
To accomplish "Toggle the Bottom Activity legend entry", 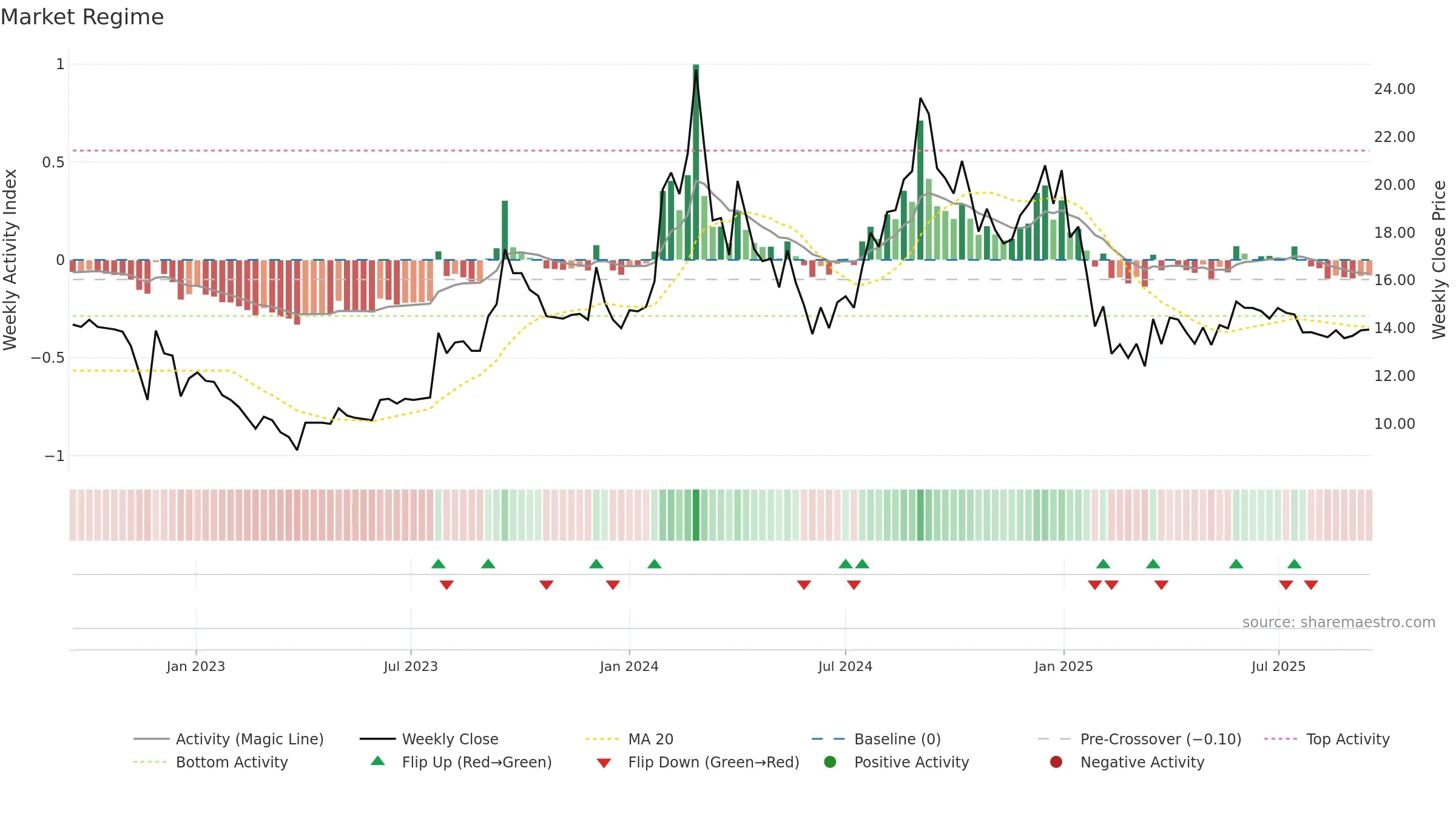I will tap(211, 762).
